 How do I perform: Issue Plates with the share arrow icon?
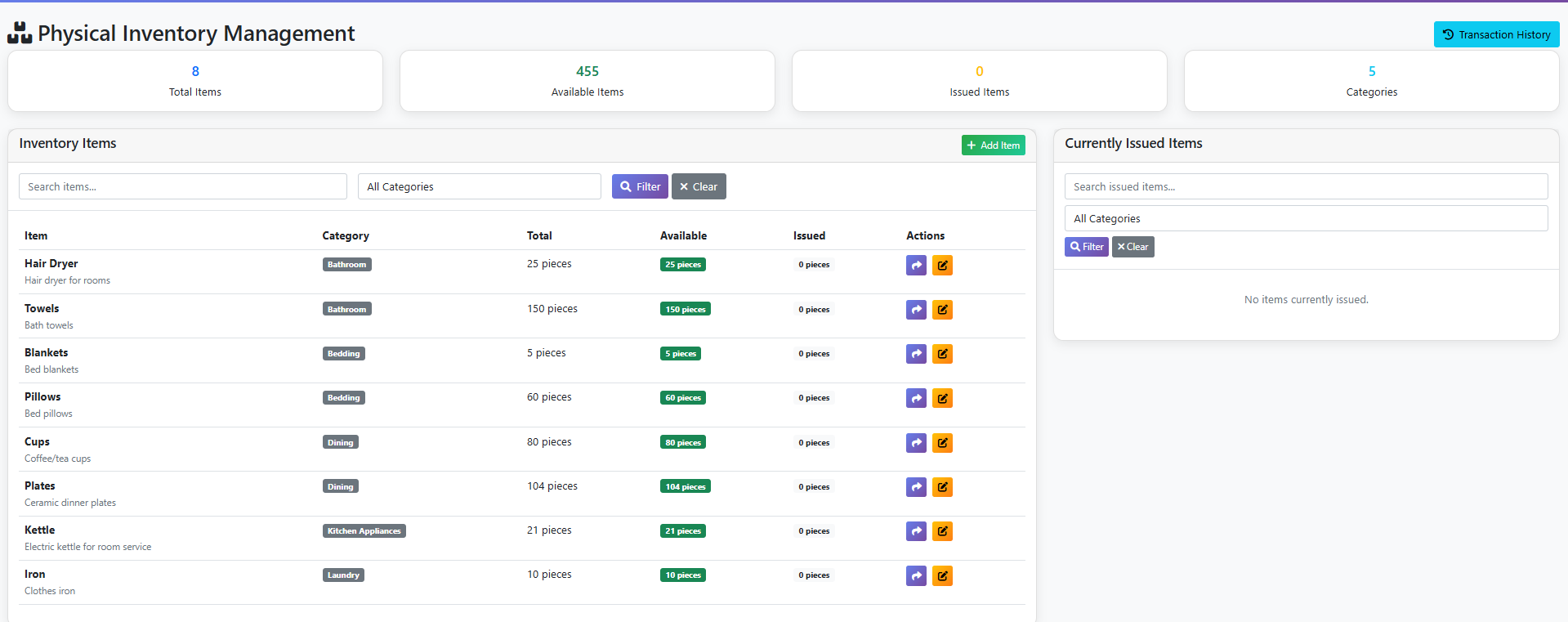[x=916, y=487]
